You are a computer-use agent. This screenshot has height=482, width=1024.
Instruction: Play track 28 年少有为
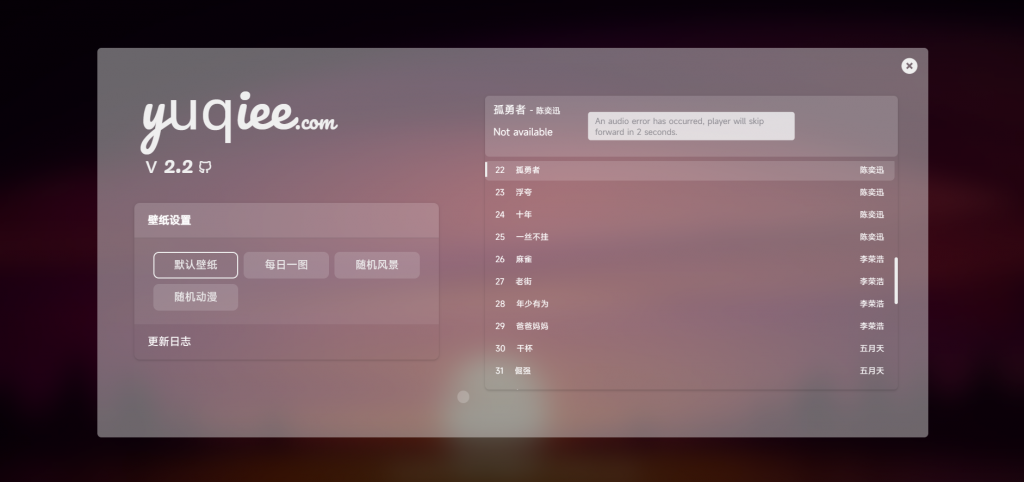click(x=690, y=304)
